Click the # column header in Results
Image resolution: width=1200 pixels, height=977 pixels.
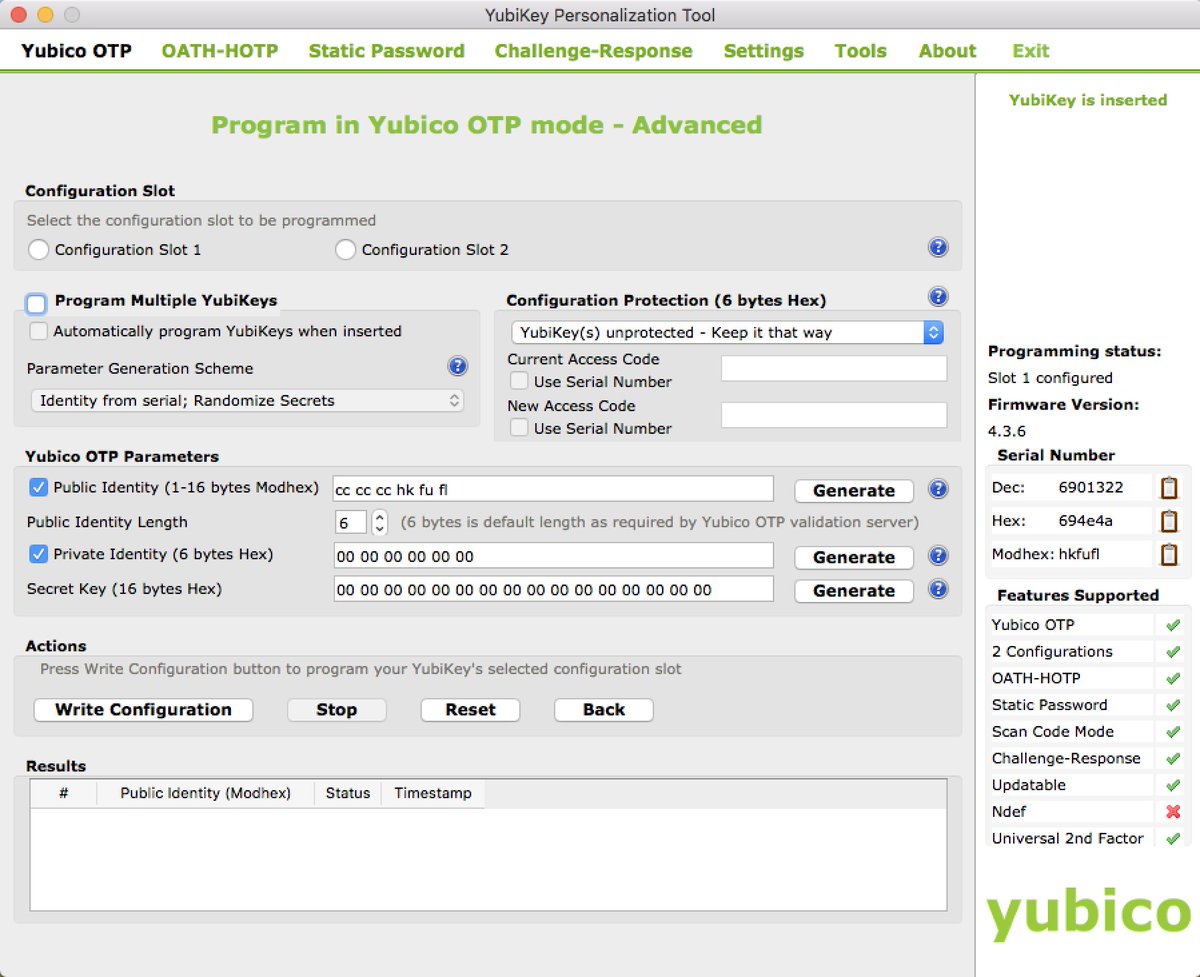63,793
